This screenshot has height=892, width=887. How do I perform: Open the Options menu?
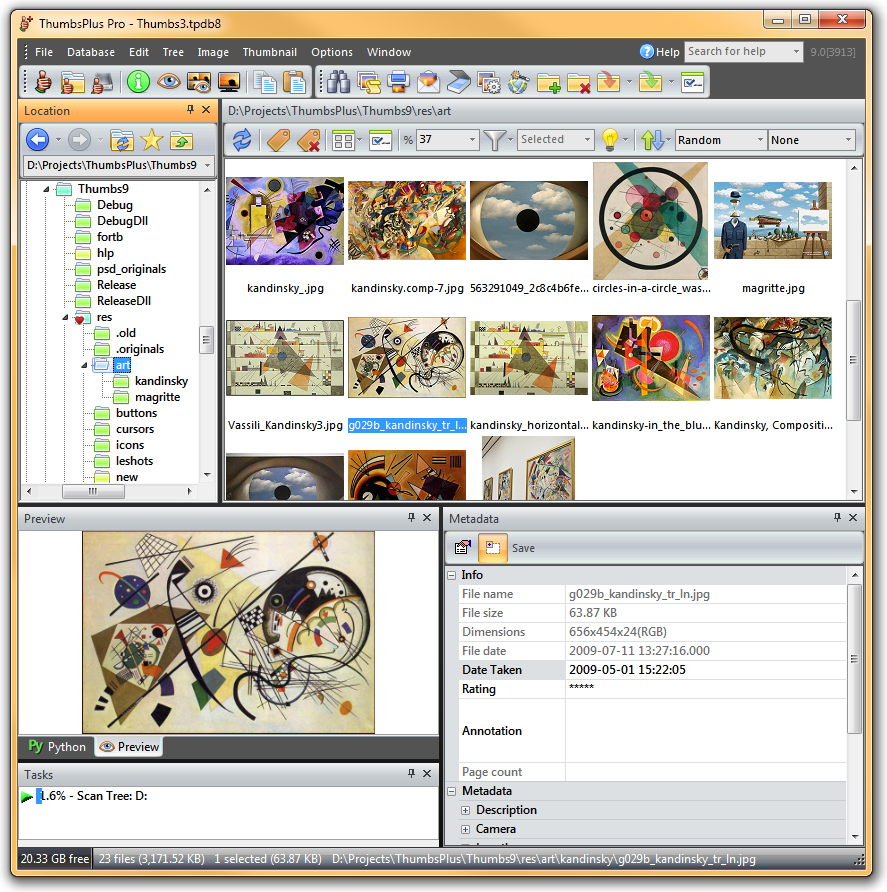332,52
